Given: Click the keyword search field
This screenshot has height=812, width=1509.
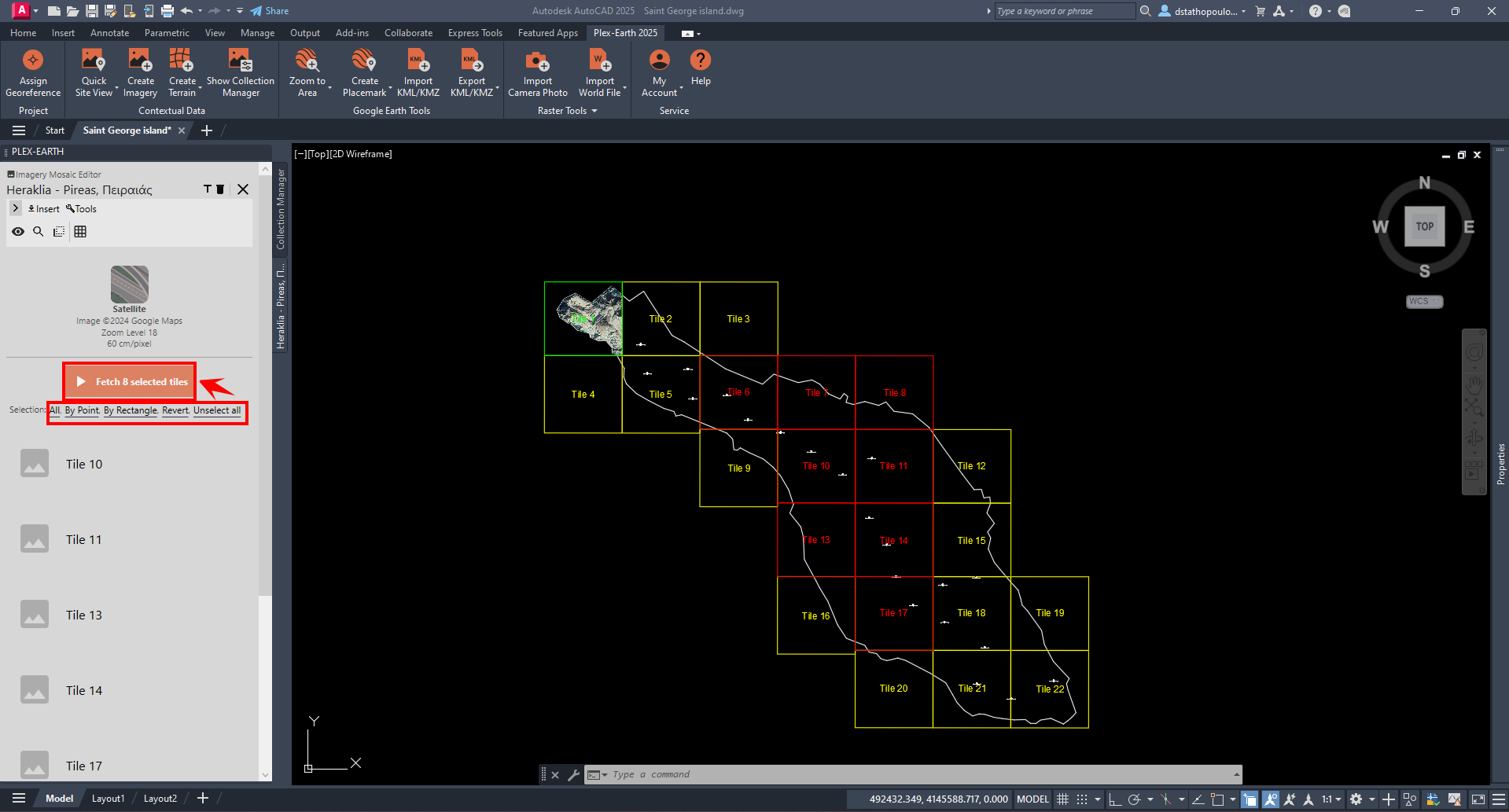Looking at the screenshot, I should pos(1065,11).
